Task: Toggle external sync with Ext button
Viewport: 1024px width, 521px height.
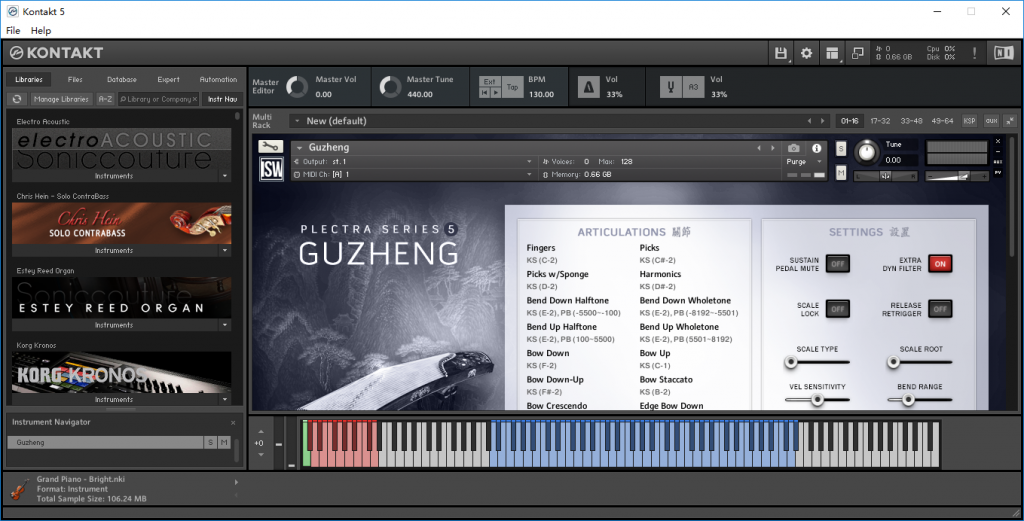Action: (x=490, y=82)
